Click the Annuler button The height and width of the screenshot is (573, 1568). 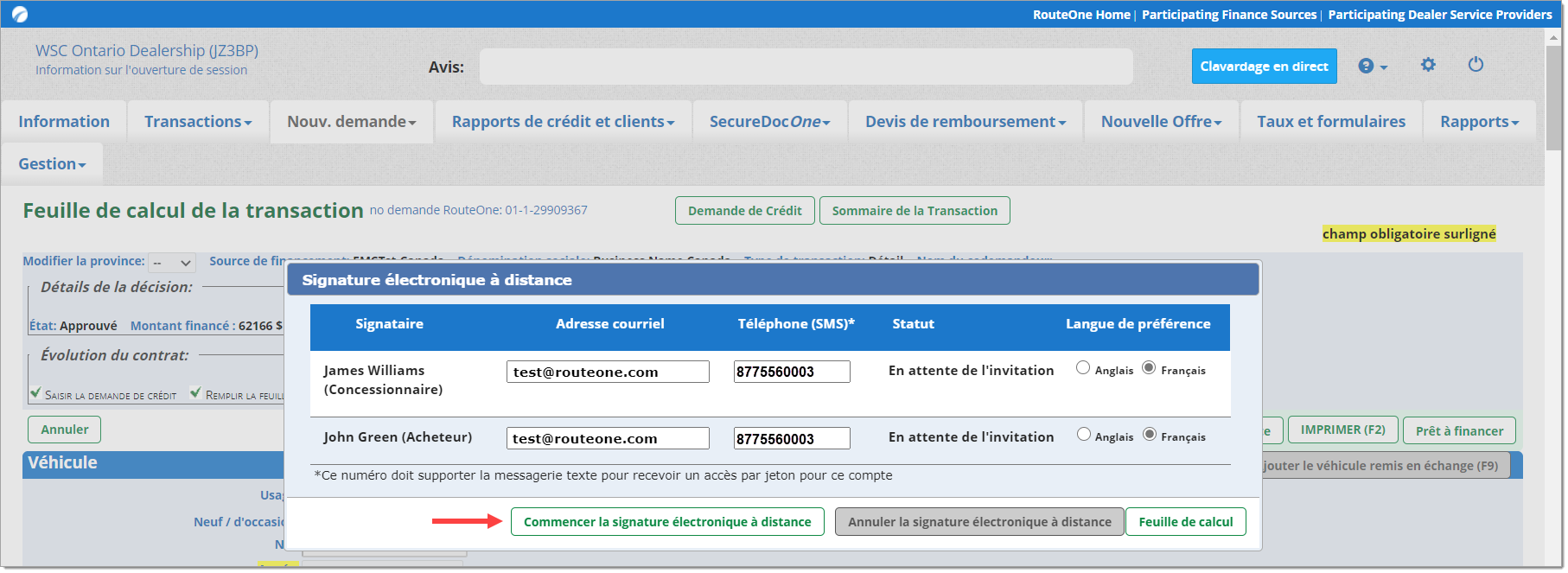pyautogui.click(x=65, y=430)
